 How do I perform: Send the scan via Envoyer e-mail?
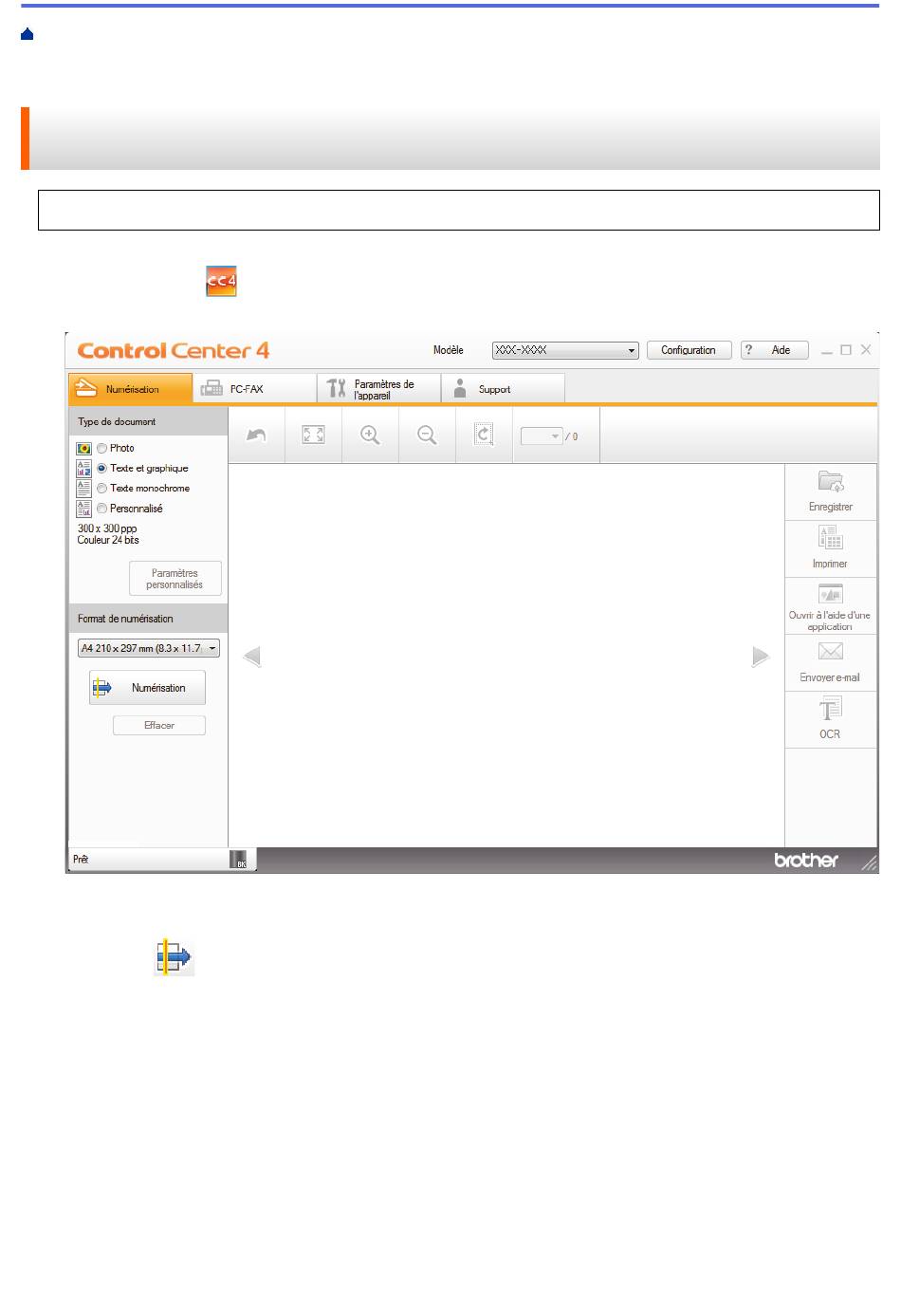pyautogui.click(x=830, y=663)
